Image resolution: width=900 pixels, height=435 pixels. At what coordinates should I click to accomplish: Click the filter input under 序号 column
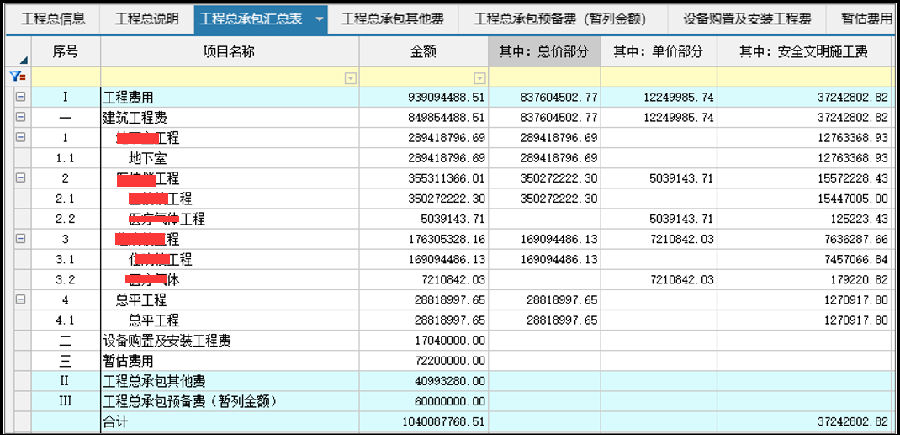pyautogui.click(x=66, y=77)
